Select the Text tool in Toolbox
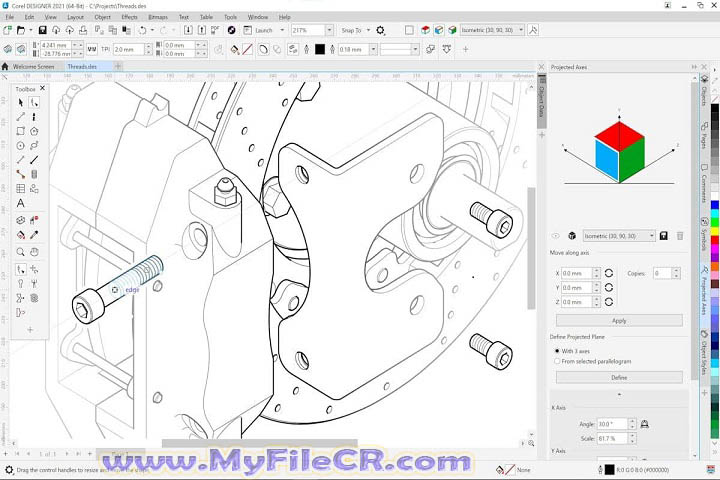Screen dimensions: 720x480 click(x=21, y=203)
